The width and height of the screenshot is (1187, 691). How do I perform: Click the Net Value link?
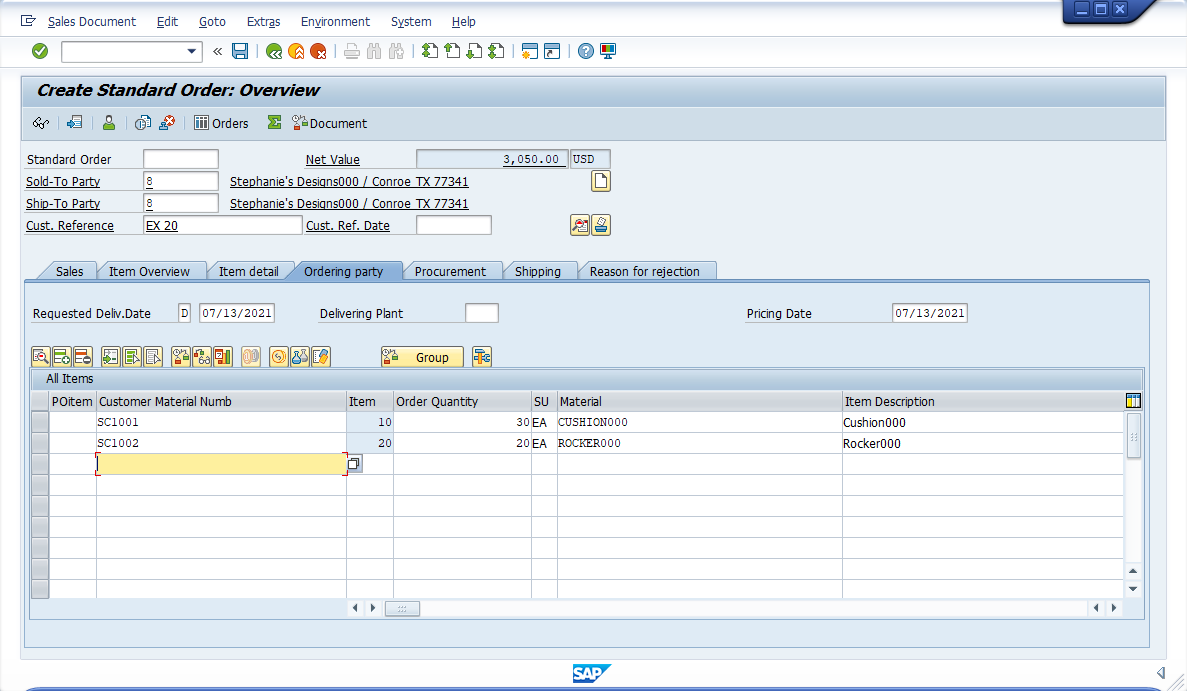(x=332, y=160)
